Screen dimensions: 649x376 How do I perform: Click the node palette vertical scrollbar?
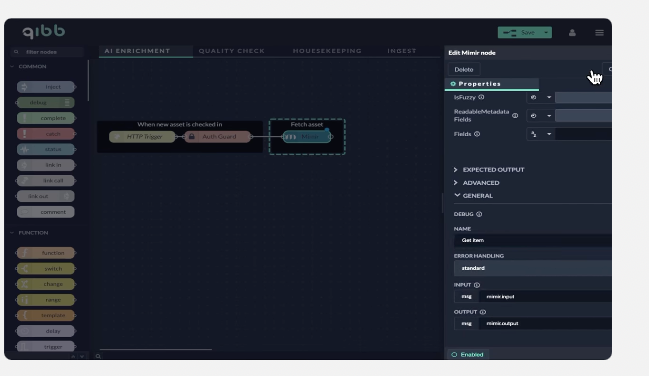[88, 80]
